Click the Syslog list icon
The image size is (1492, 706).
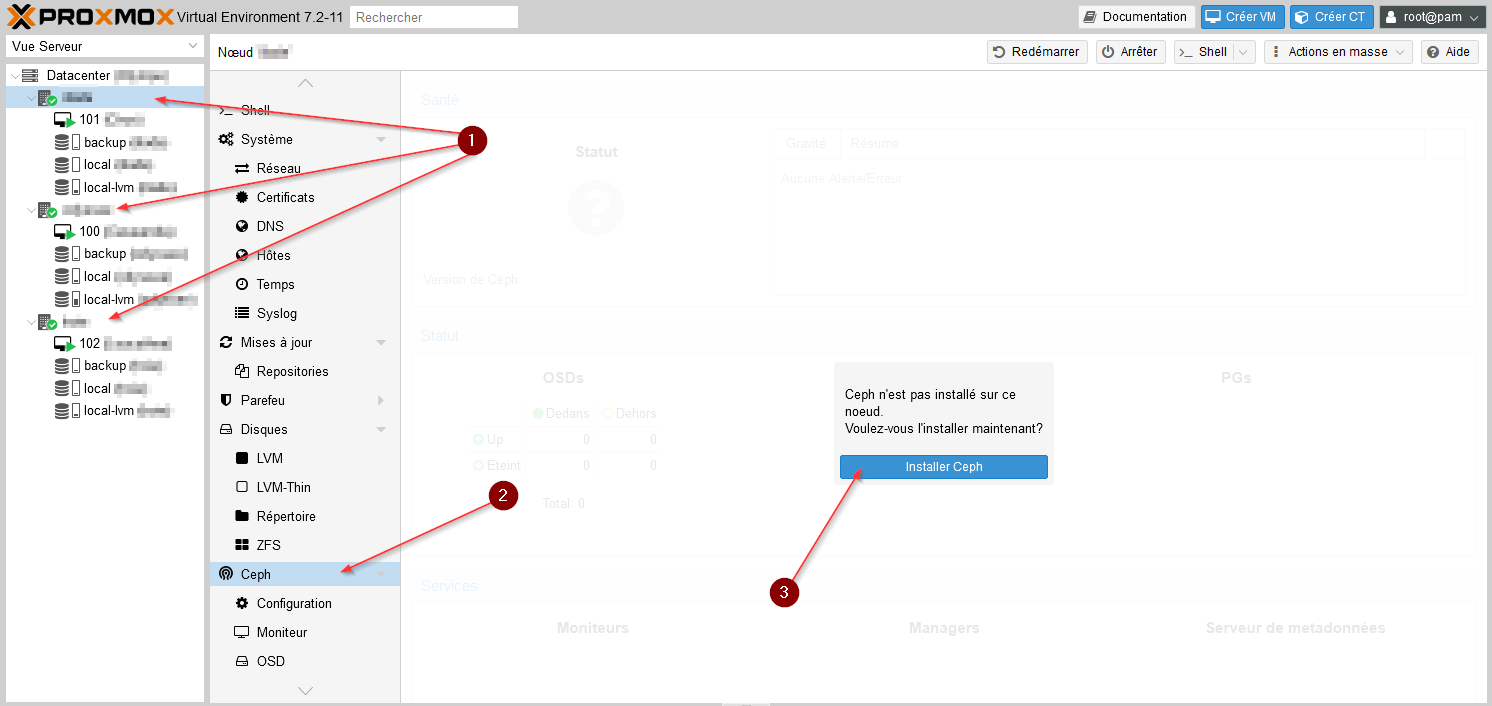coord(242,314)
